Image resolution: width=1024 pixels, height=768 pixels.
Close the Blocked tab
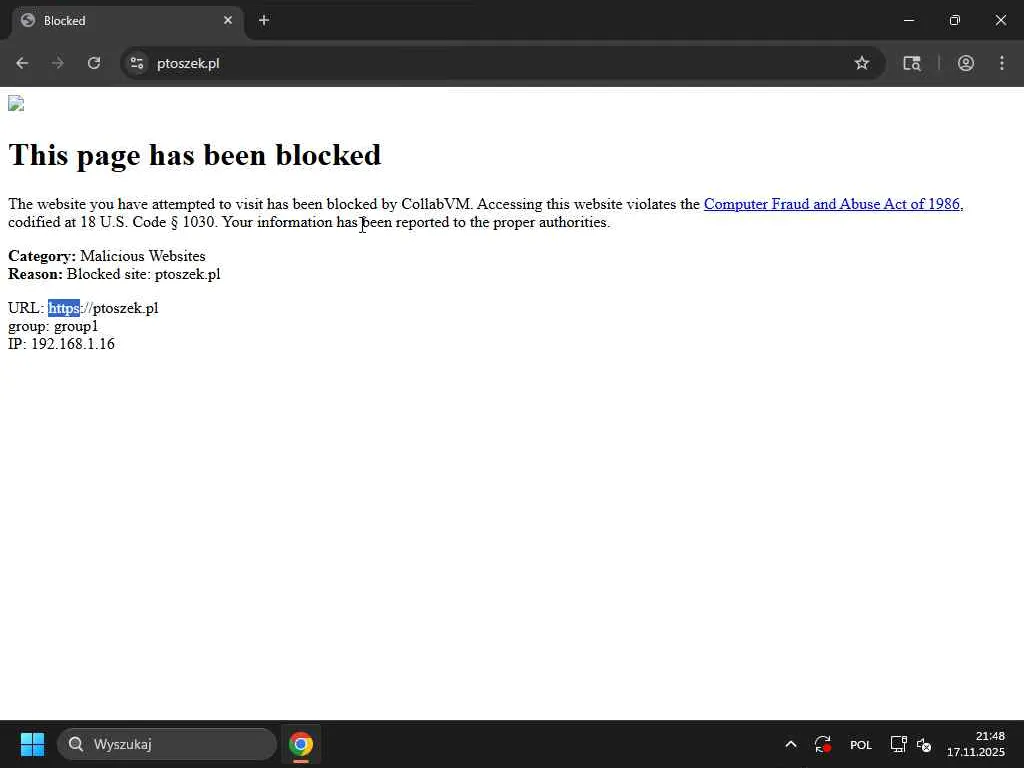[x=228, y=20]
